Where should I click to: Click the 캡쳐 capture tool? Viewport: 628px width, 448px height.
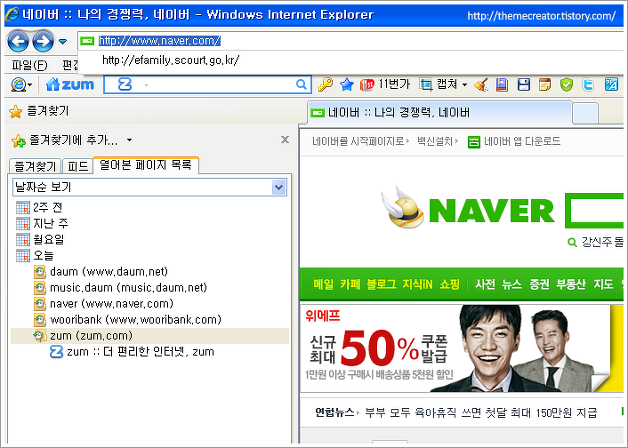439,84
